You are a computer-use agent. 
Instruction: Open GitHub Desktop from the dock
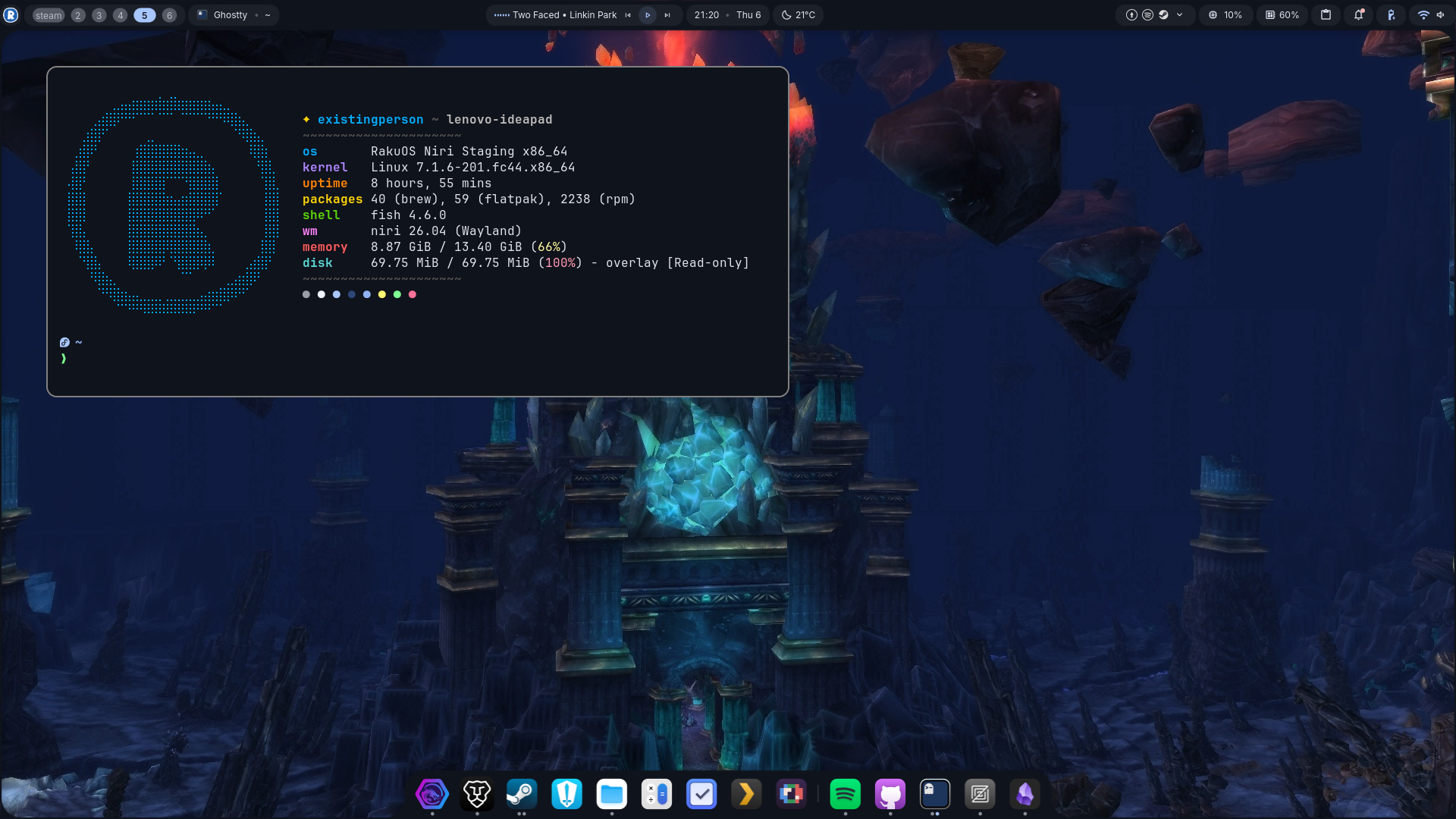coord(890,794)
